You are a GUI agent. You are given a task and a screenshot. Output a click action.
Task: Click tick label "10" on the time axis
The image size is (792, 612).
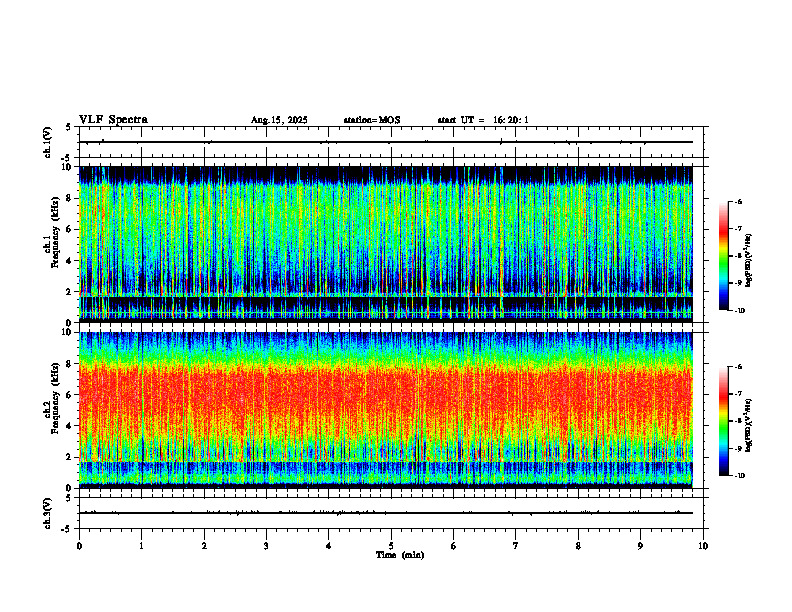click(703, 546)
